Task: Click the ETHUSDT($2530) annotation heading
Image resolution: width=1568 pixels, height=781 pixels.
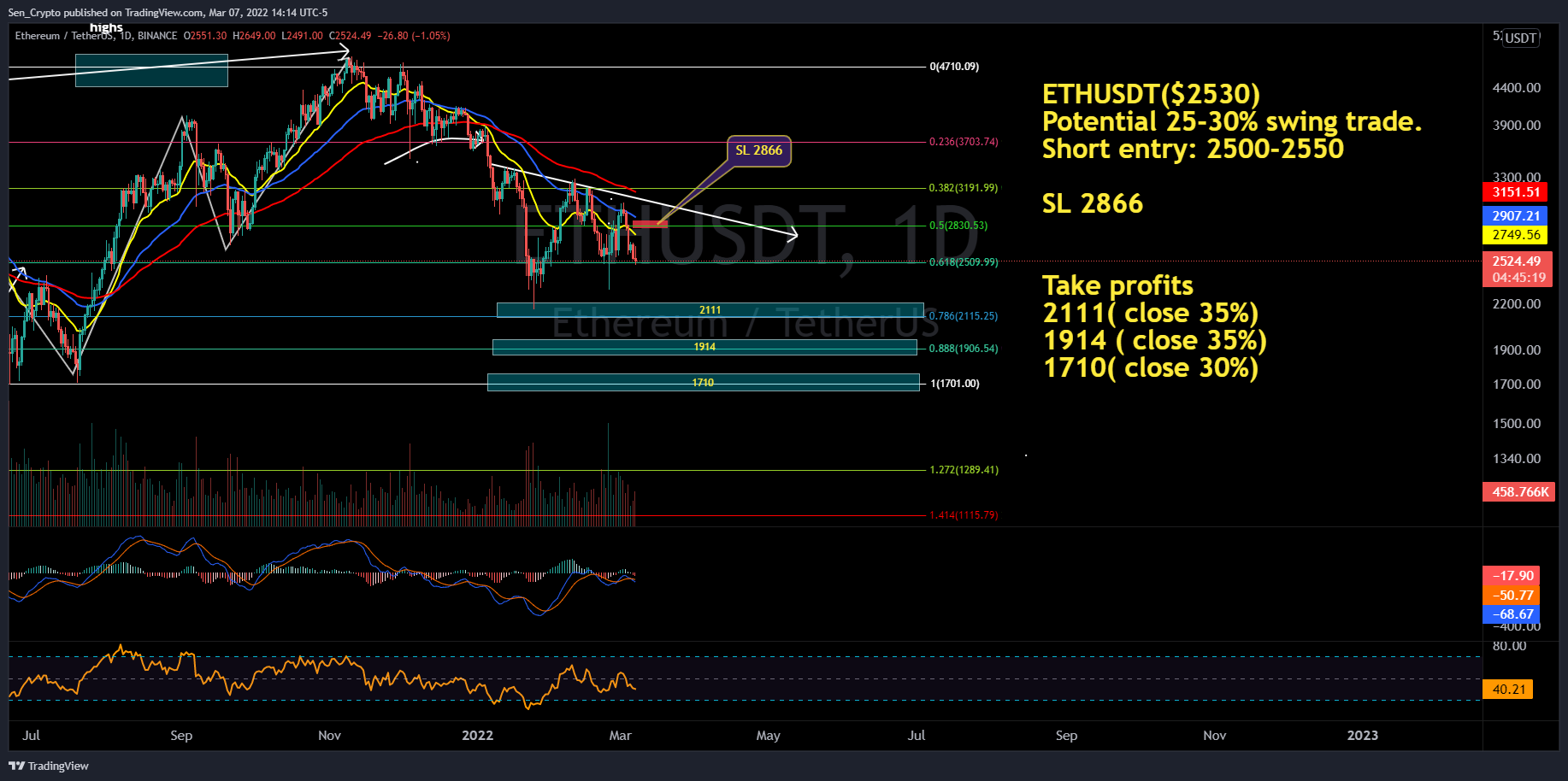Action: pos(1151,94)
